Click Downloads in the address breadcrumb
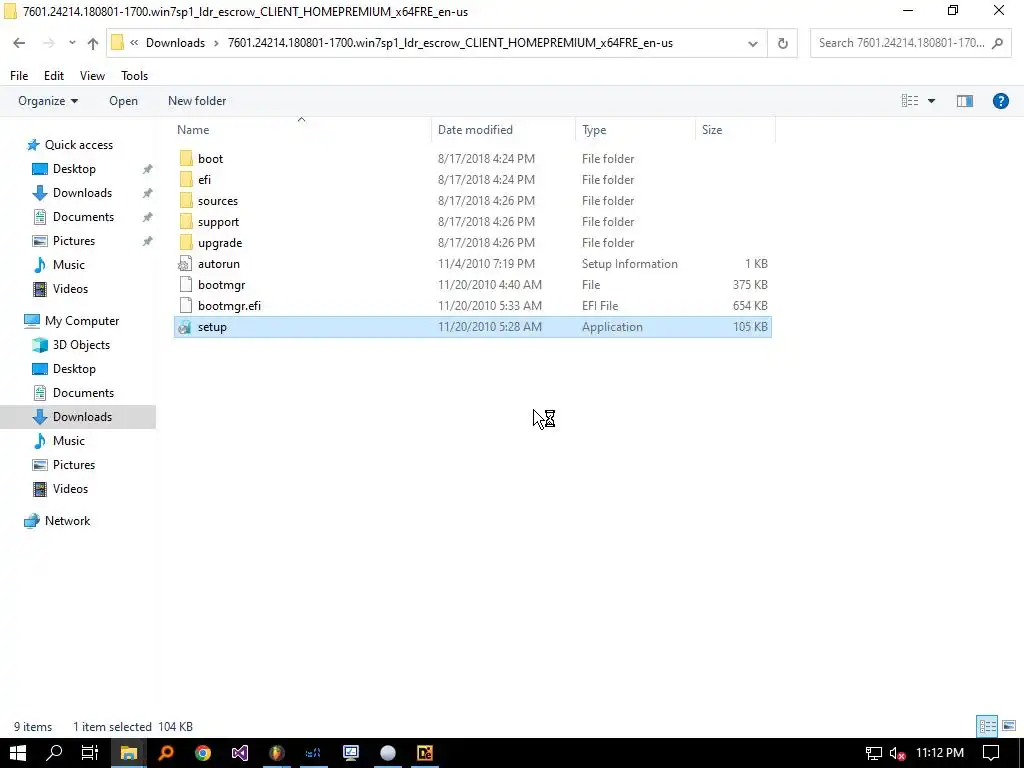The width and height of the screenshot is (1024, 768). pos(175,43)
